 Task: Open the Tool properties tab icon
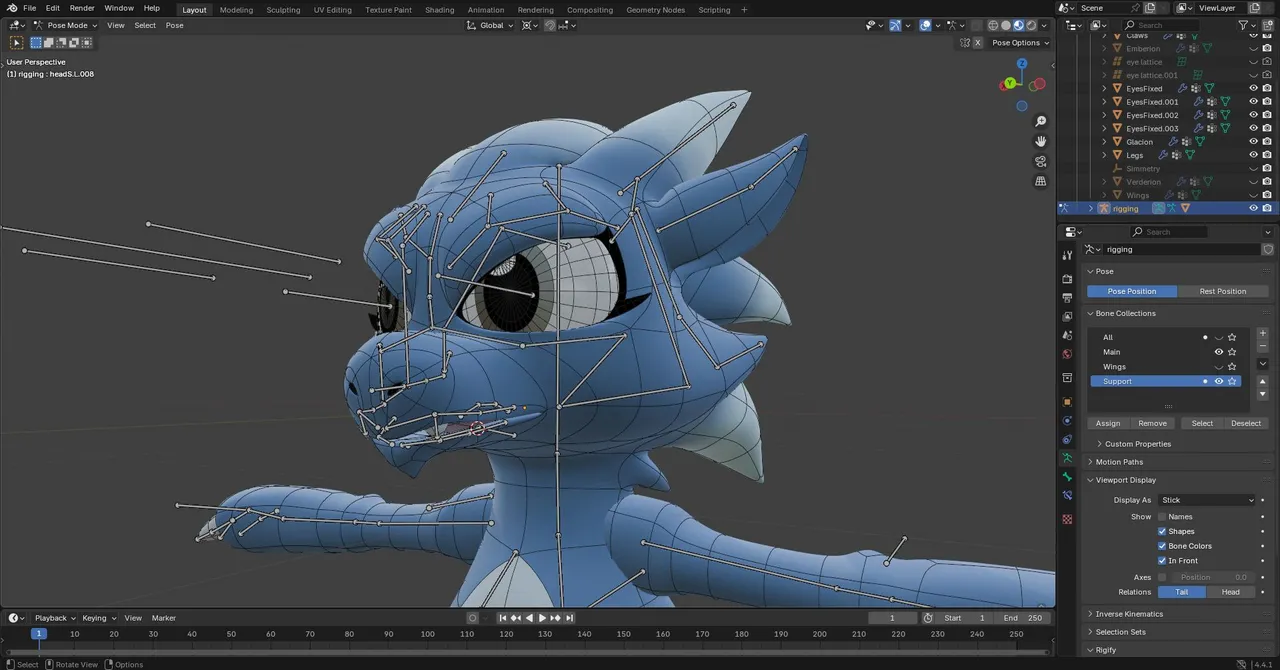(1067, 255)
